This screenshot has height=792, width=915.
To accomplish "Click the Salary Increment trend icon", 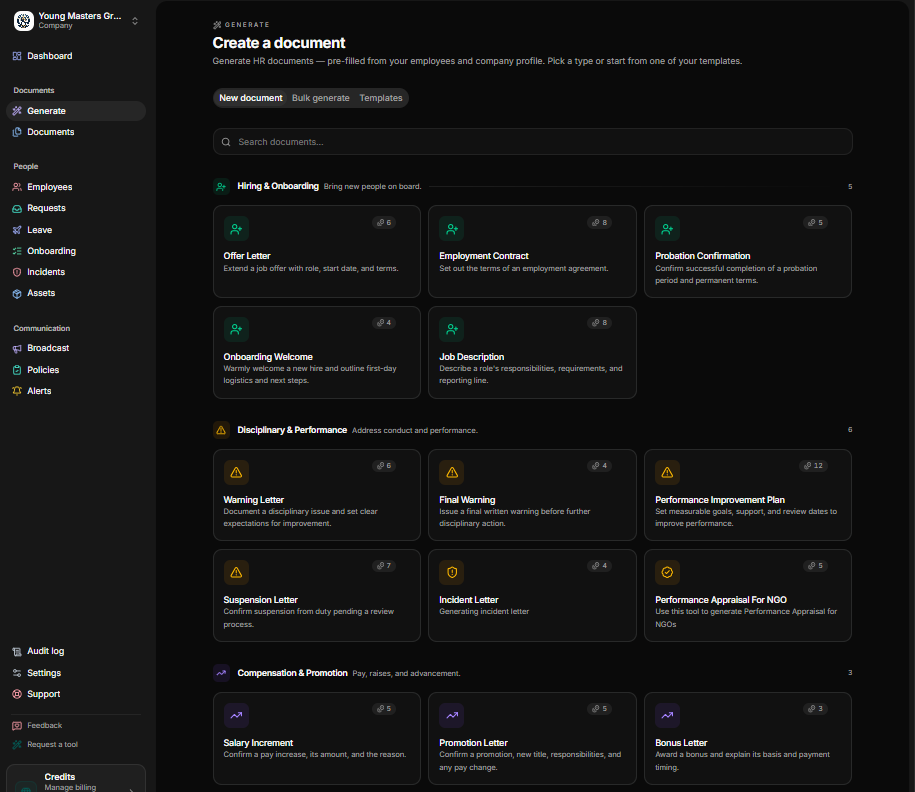I will pos(236,716).
